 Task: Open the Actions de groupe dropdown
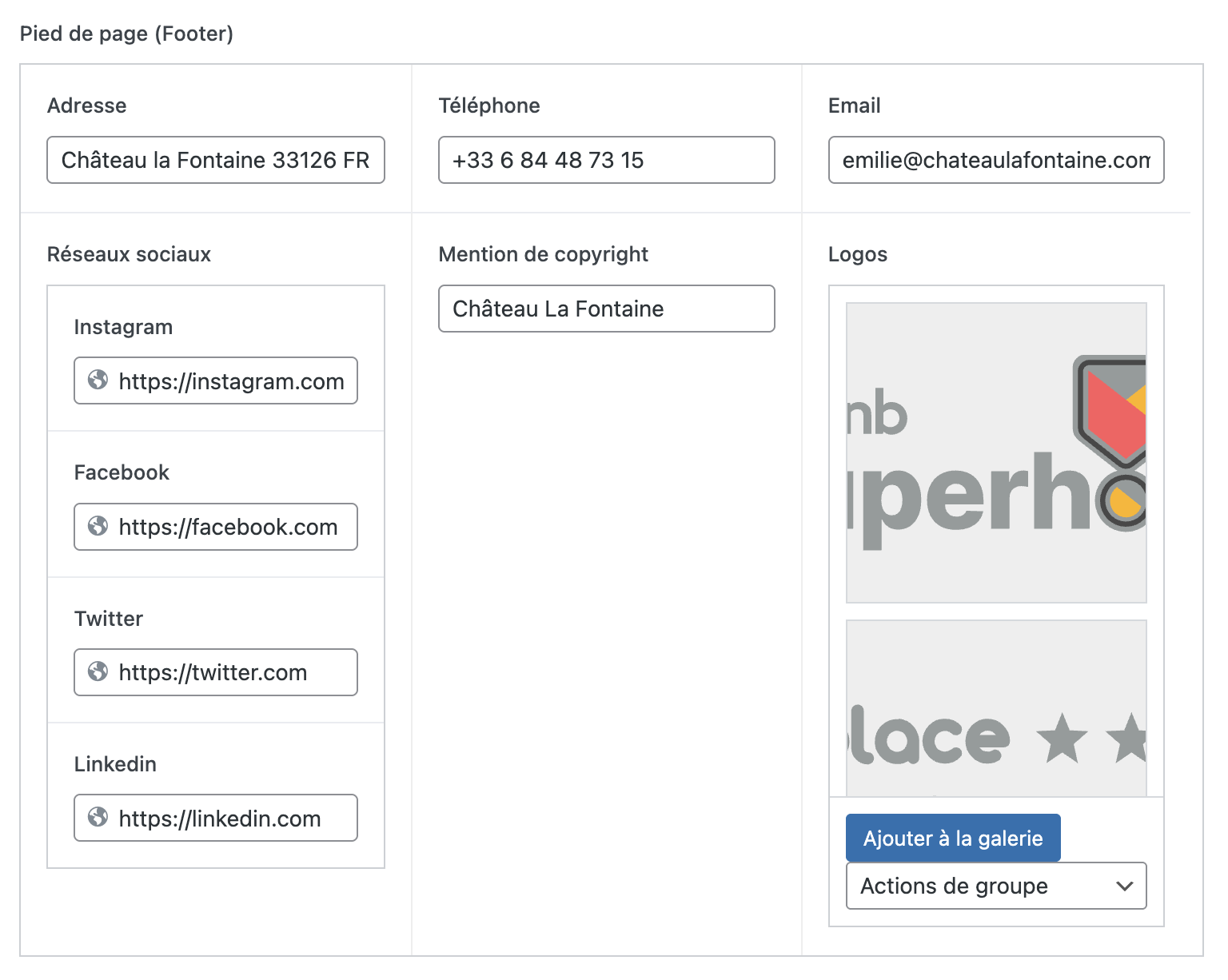995,886
